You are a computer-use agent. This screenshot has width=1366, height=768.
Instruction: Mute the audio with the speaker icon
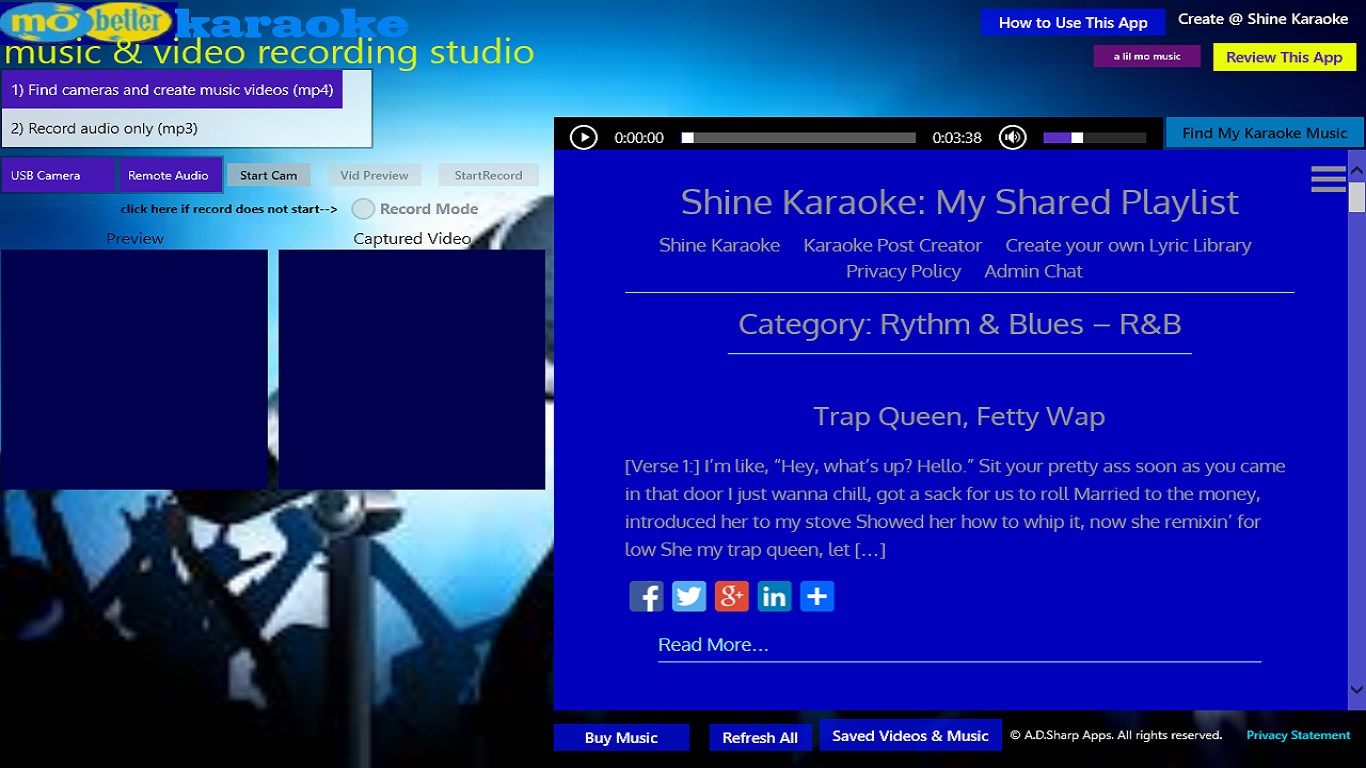pos(1012,137)
